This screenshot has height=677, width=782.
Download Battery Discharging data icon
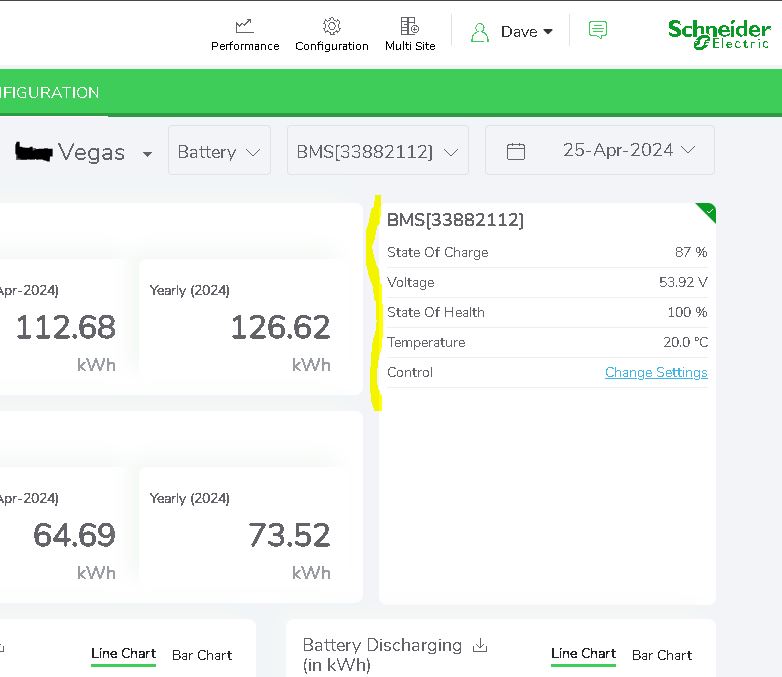pos(480,645)
